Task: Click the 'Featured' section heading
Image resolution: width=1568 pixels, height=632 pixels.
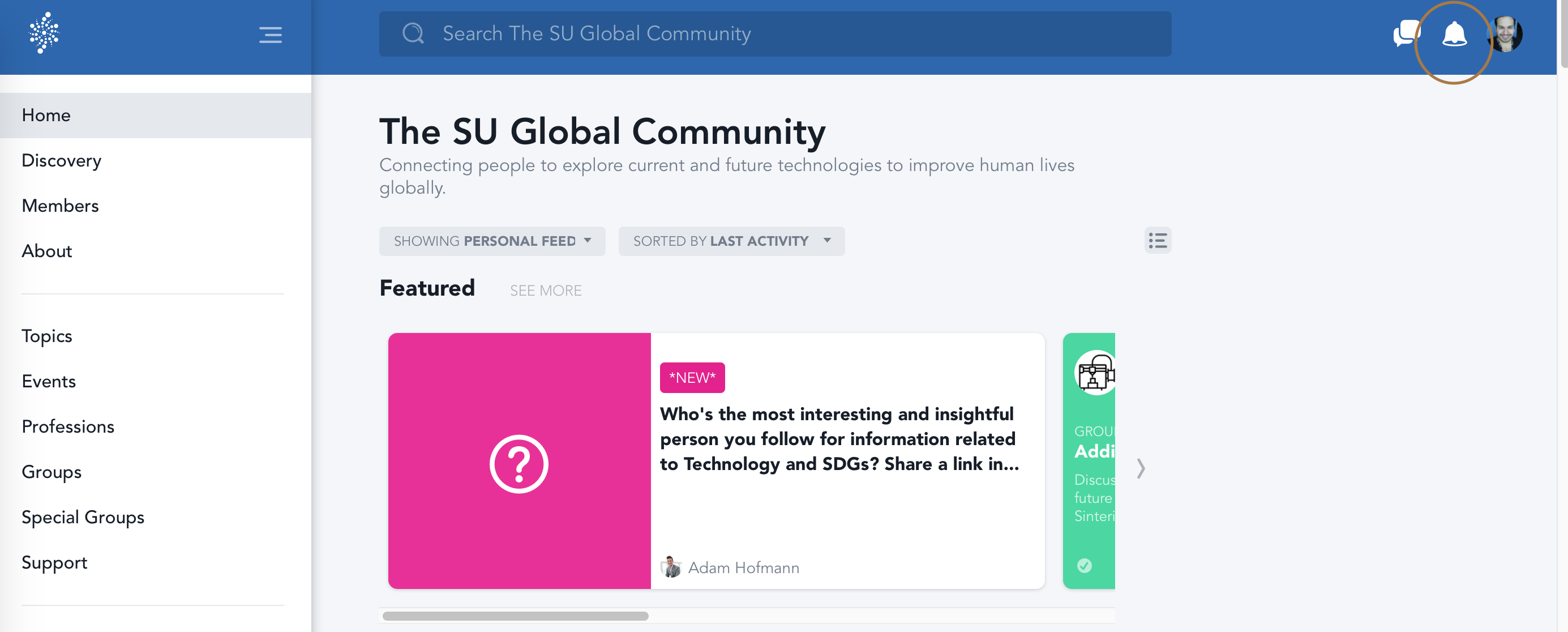Action: click(x=427, y=288)
